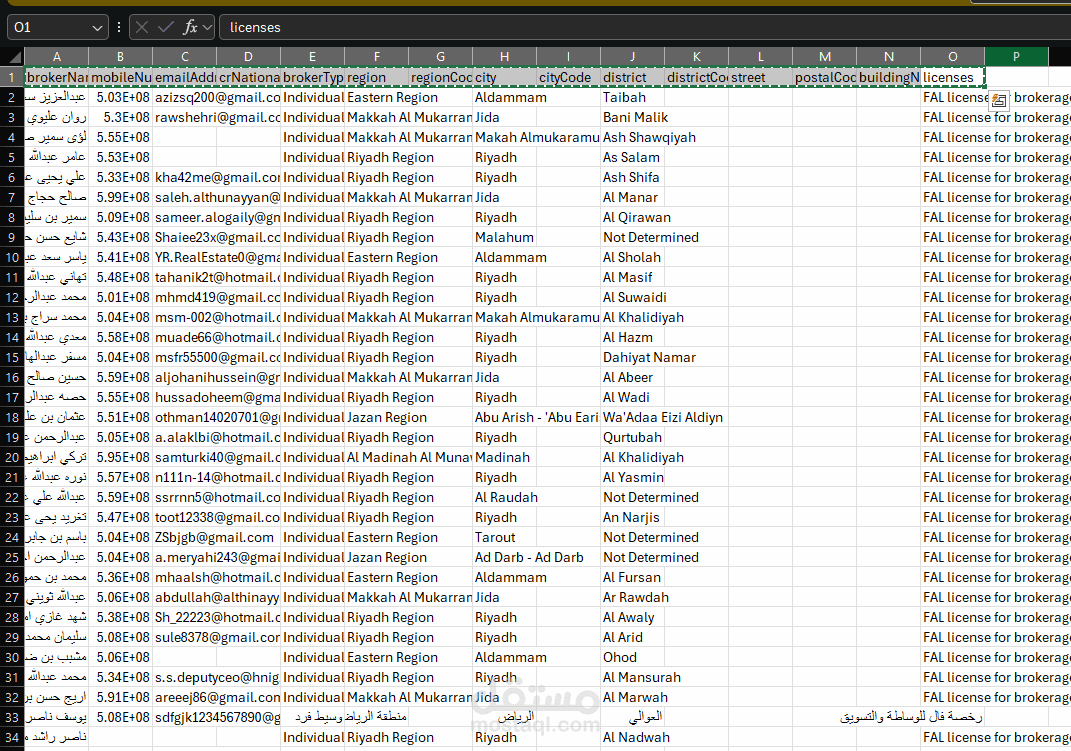This screenshot has width=1071, height=751.
Task: Select row 1 header
Action: pos(12,77)
